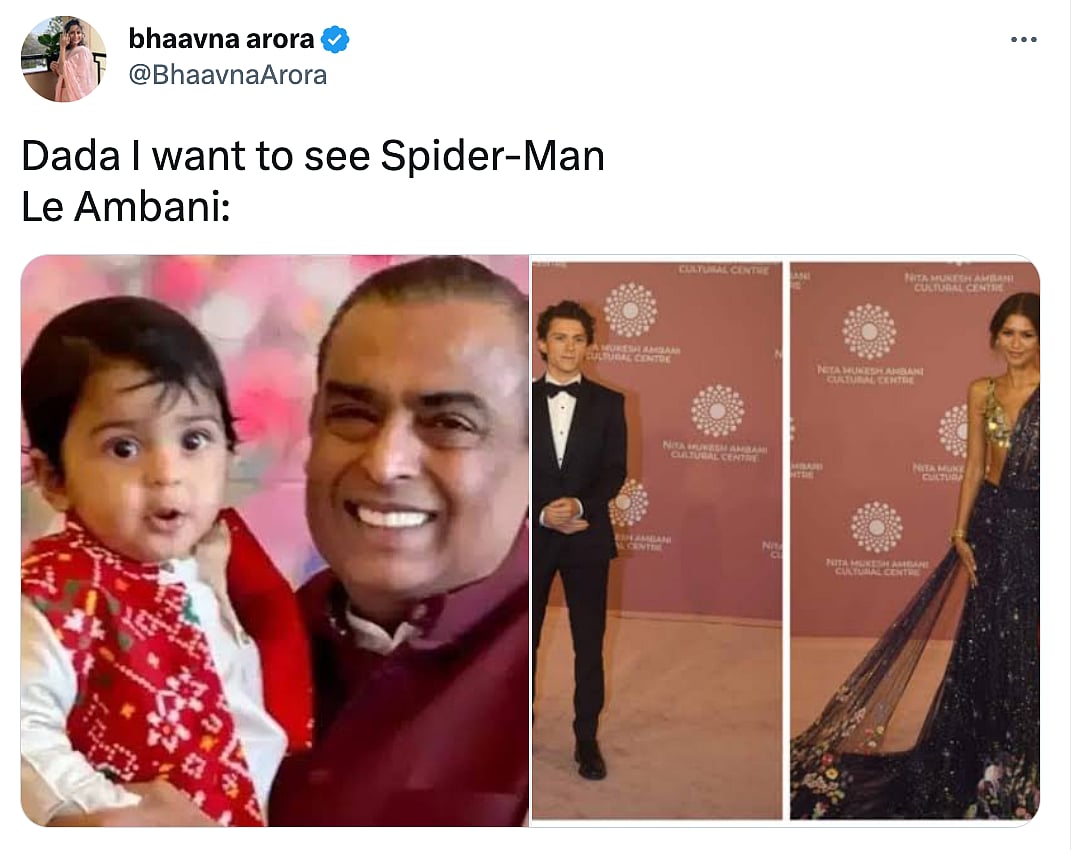Open the middle photo of man in tuxedo

[x=657, y=540]
